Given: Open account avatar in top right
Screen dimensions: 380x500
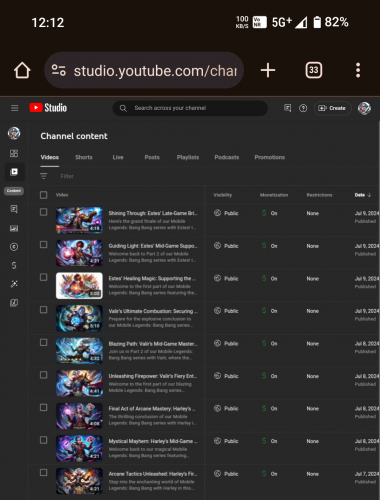Looking at the screenshot, I should tap(364, 108).
